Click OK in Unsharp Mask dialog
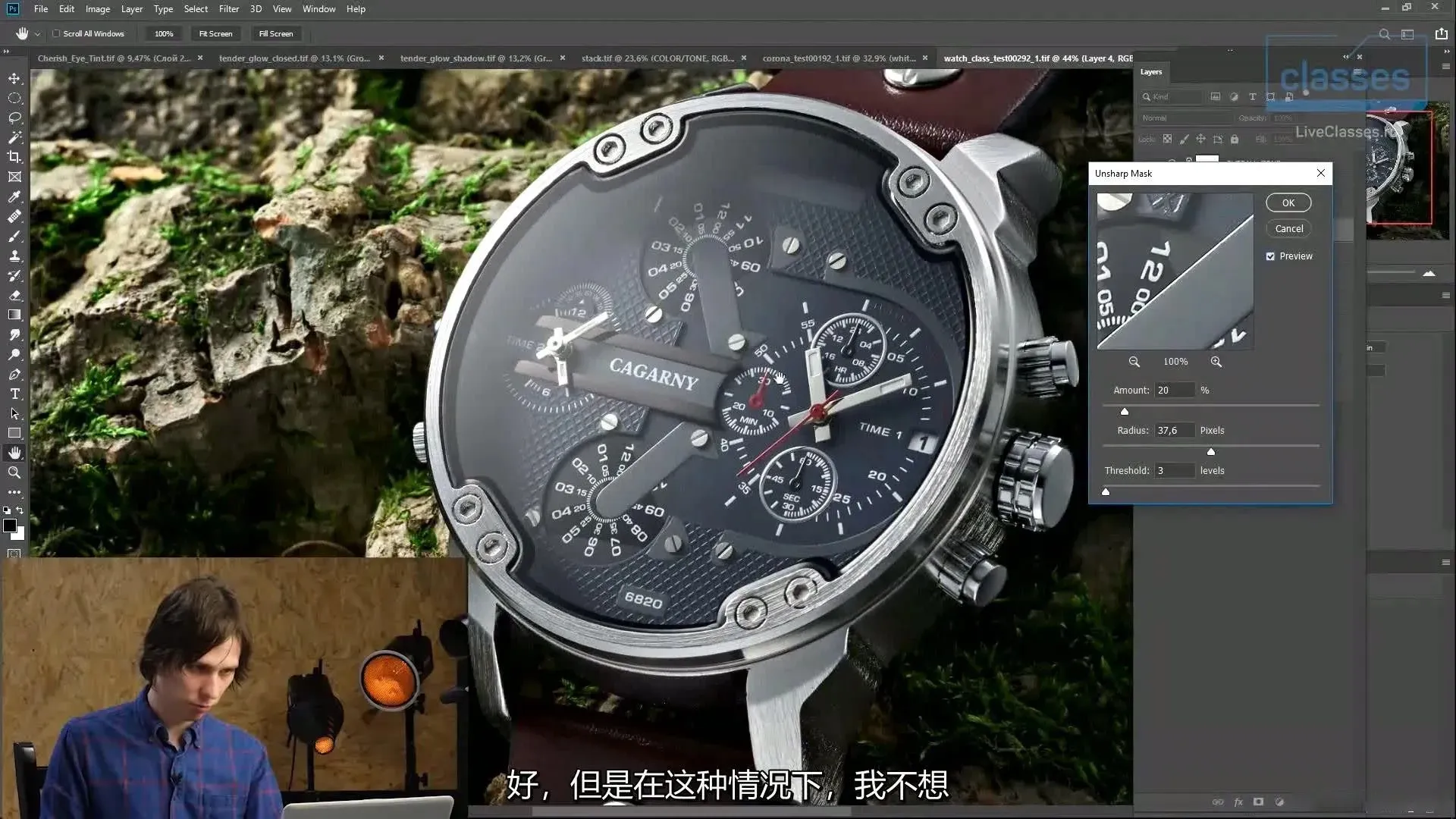 1288,203
